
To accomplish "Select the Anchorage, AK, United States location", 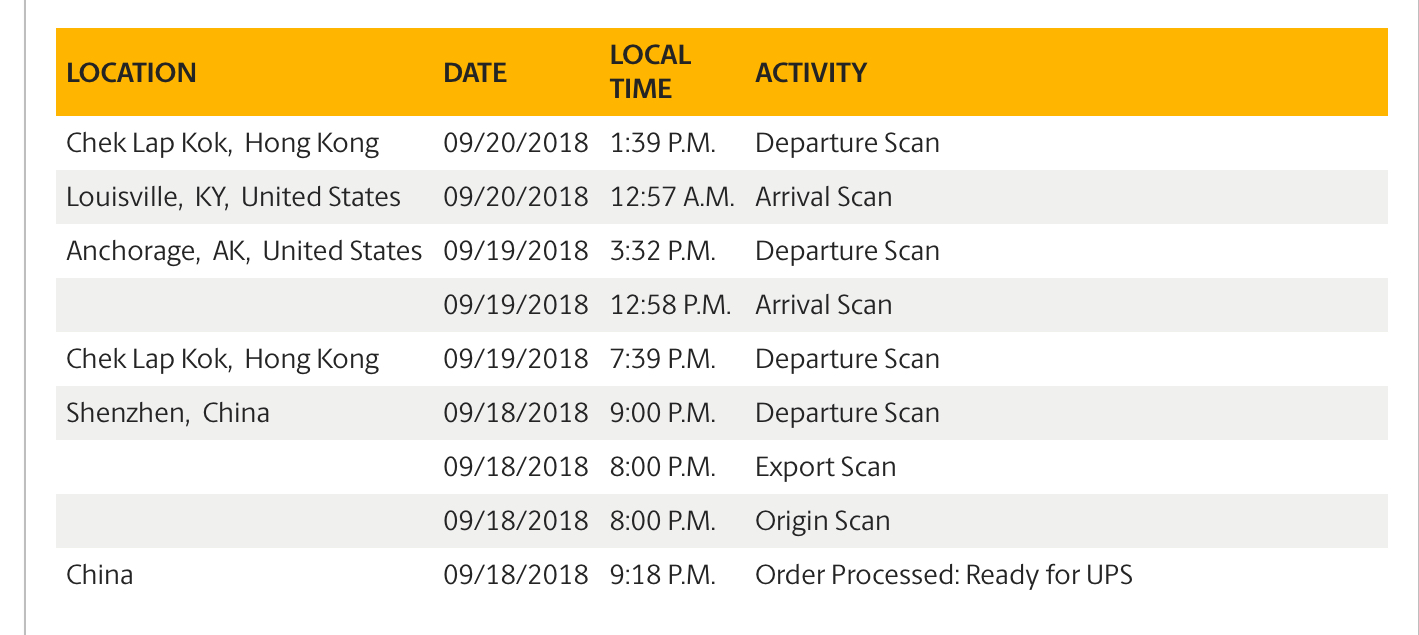I will [244, 251].
